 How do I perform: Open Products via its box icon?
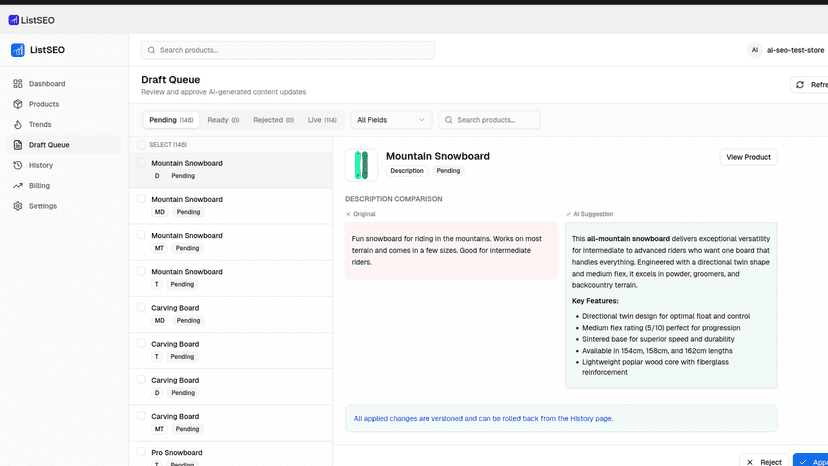point(18,104)
